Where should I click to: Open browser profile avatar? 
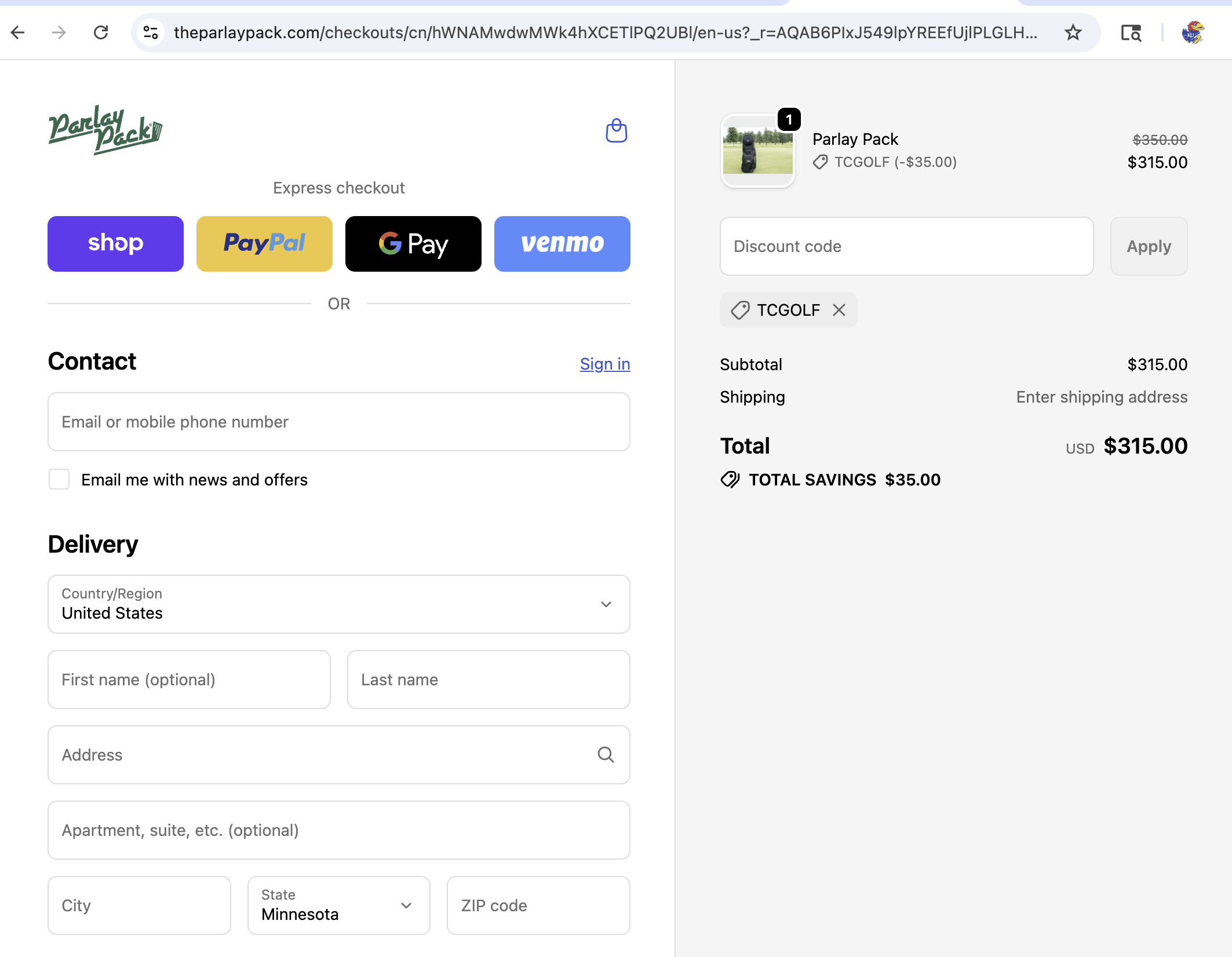(x=1193, y=32)
